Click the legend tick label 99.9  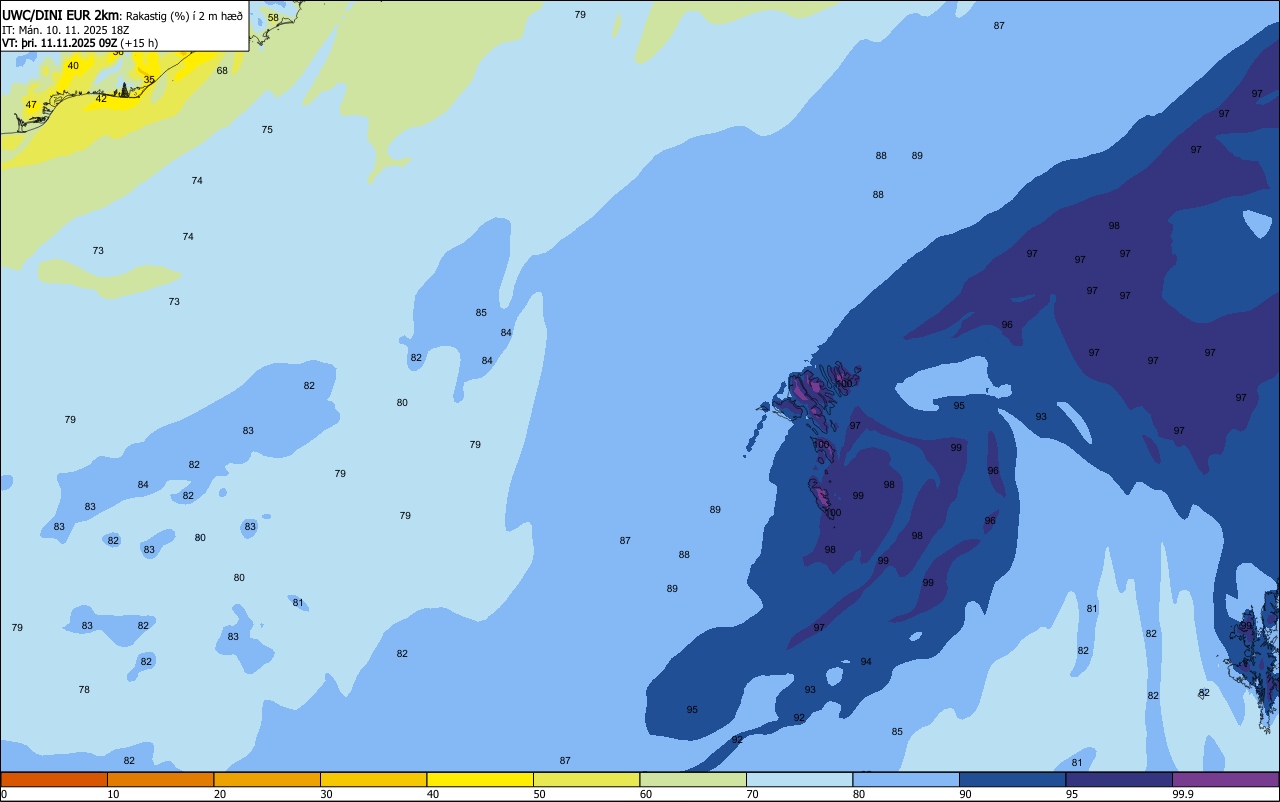coord(1183,794)
